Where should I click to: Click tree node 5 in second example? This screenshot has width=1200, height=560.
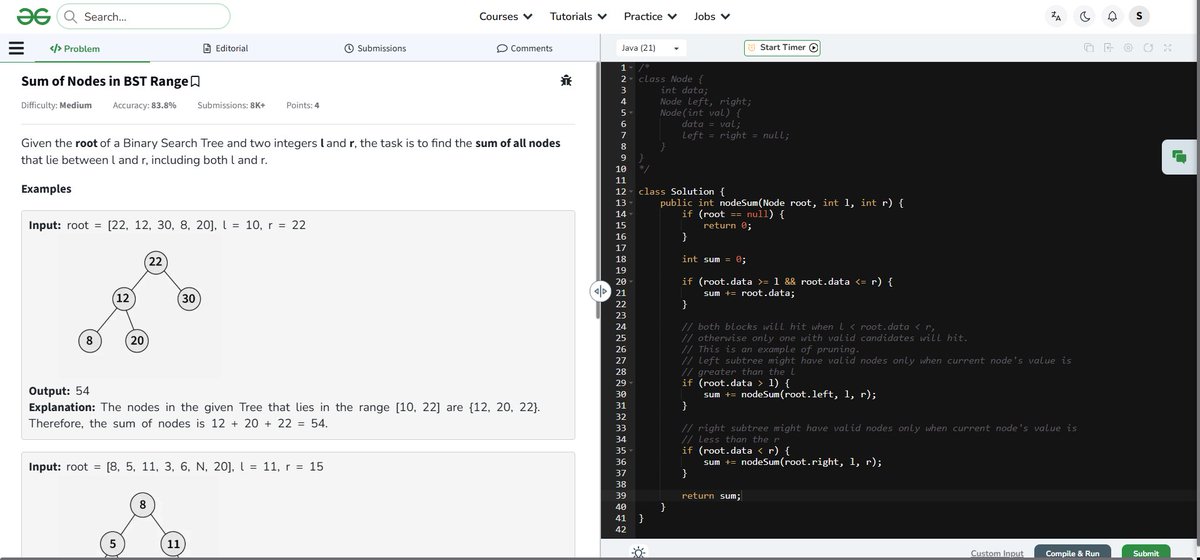113,543
